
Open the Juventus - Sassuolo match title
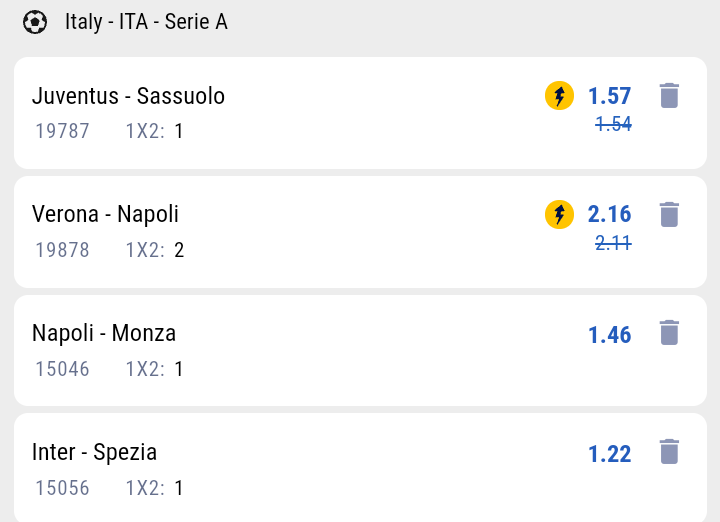coord(128,96)
